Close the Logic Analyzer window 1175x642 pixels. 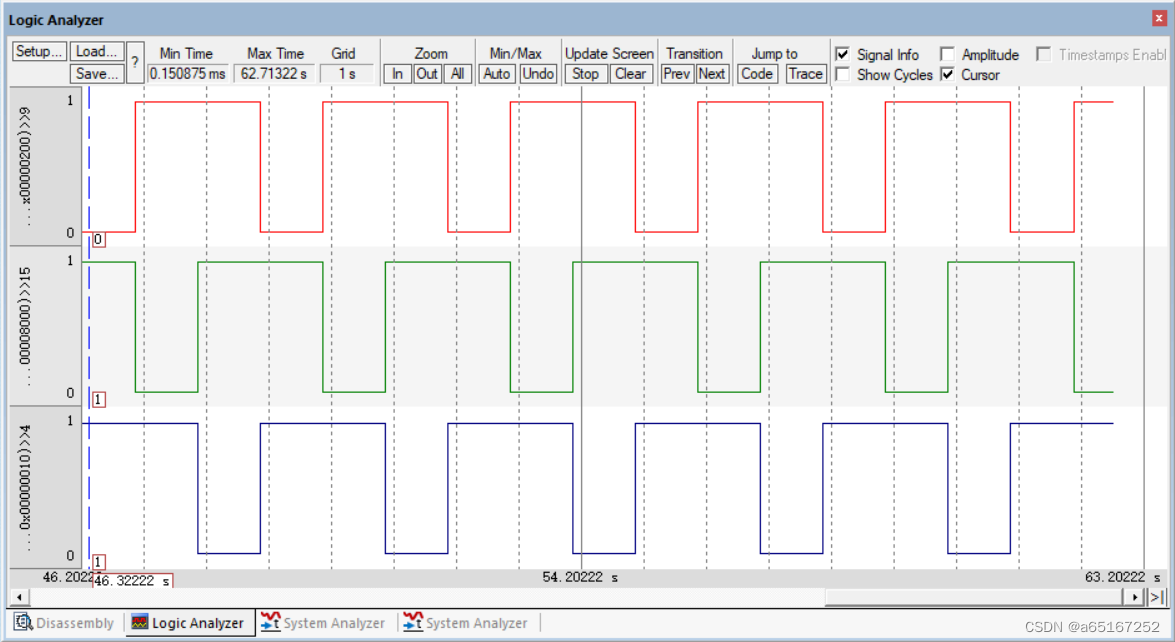pos(1159,18)
